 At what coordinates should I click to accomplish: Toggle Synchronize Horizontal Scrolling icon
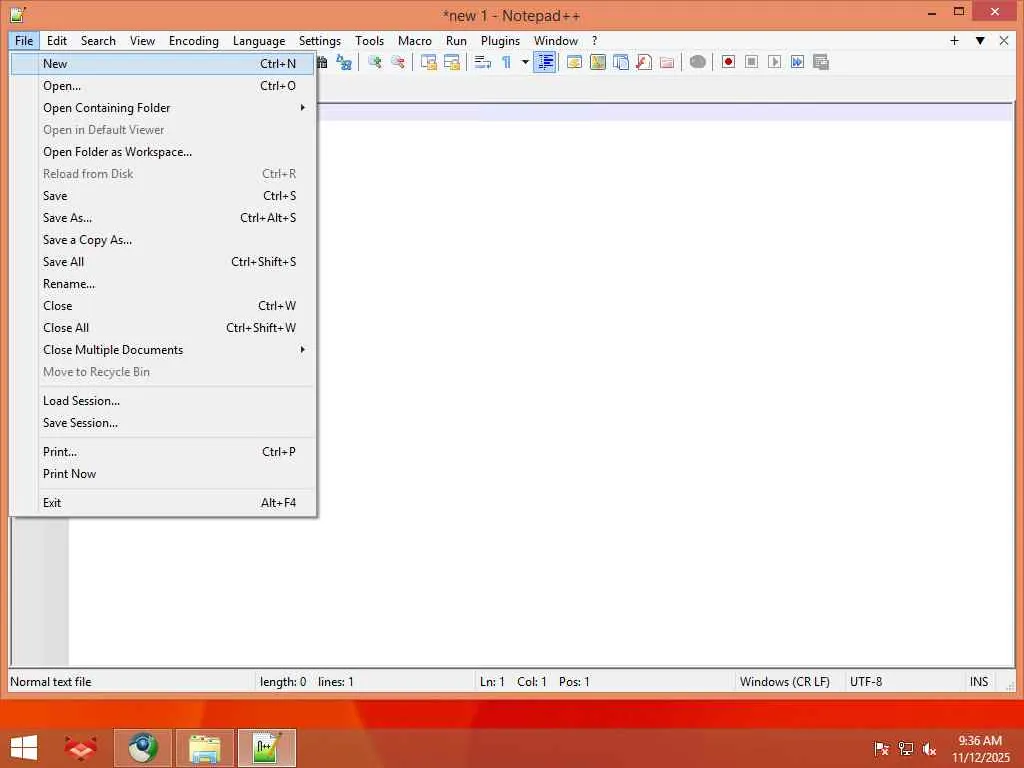[452, 62]
